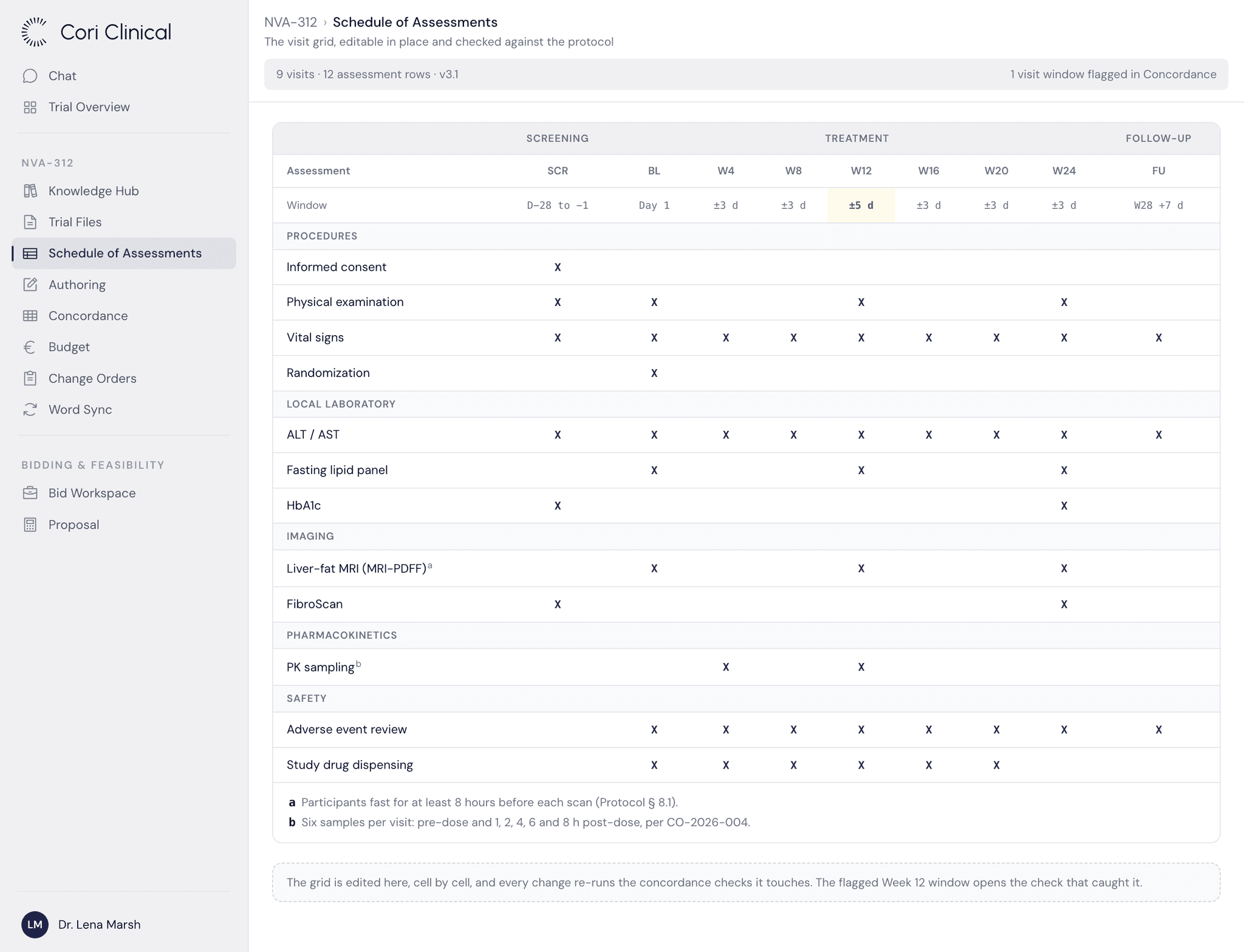This screenshot has width=1244, height=952.
Task: Click Liver-fat MRI X at BL
Action: (654, 569)
